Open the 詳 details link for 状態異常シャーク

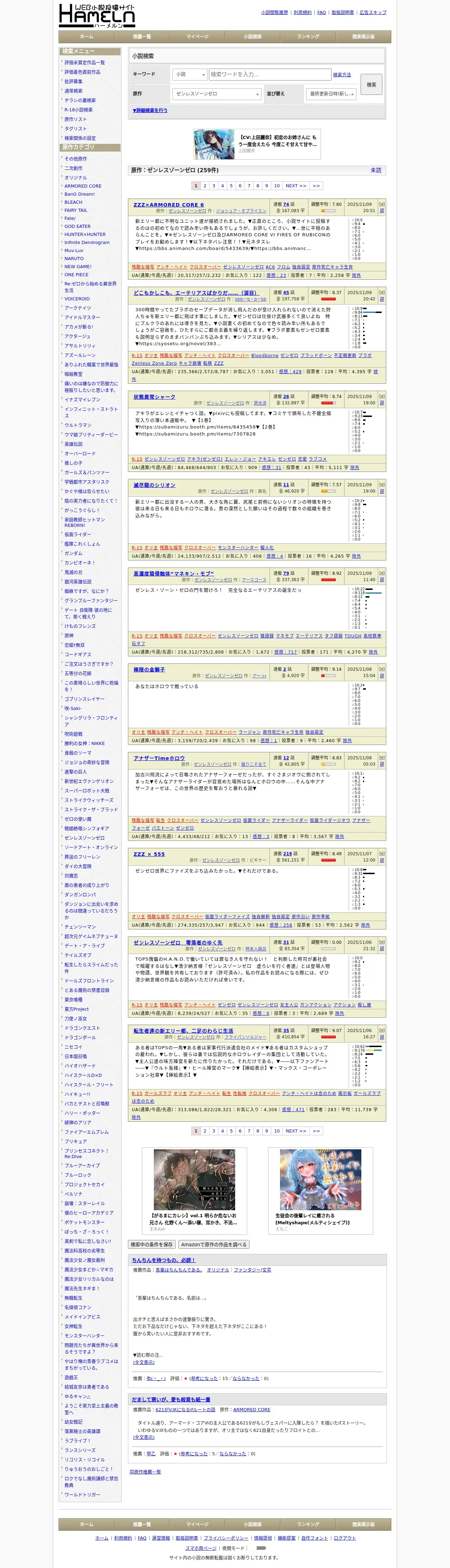point(382,403)
